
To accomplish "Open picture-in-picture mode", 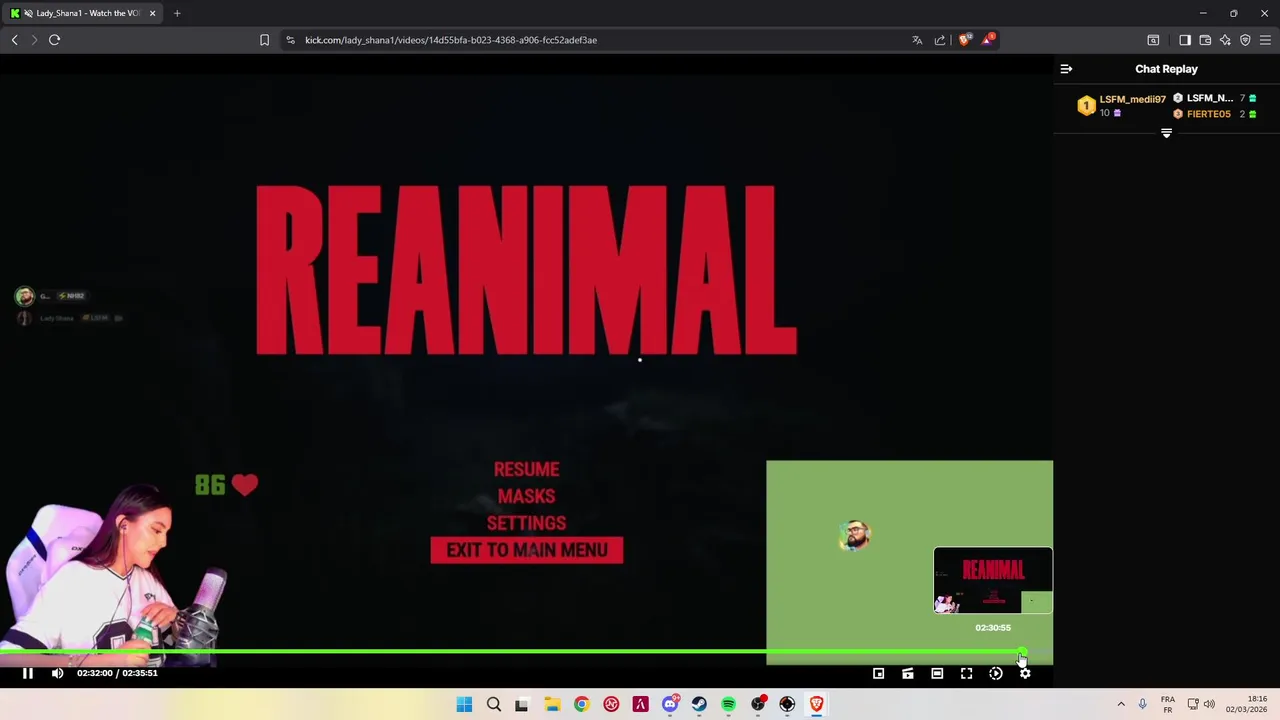I will click(x=878, y=674).
